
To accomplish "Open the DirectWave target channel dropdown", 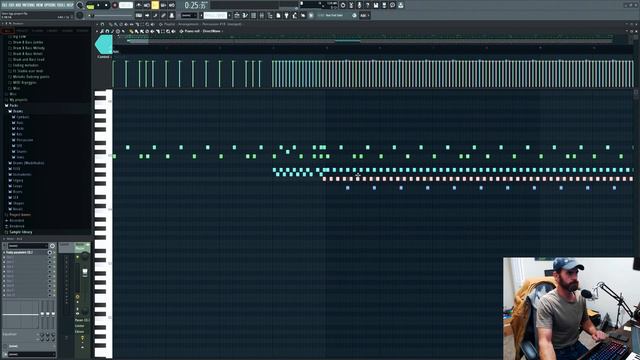I will tap(212, 31).
